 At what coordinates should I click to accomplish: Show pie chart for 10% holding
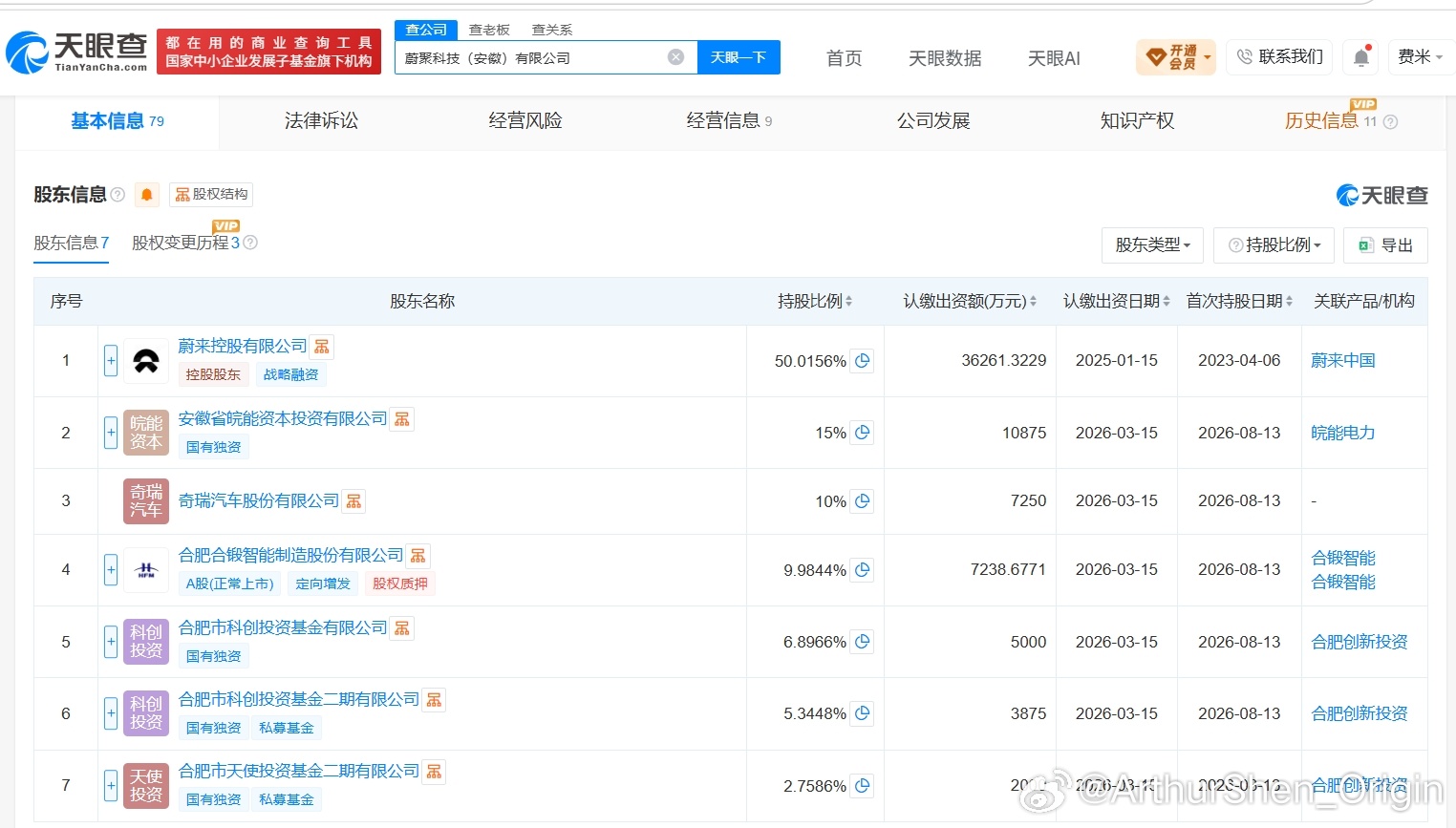862,501
